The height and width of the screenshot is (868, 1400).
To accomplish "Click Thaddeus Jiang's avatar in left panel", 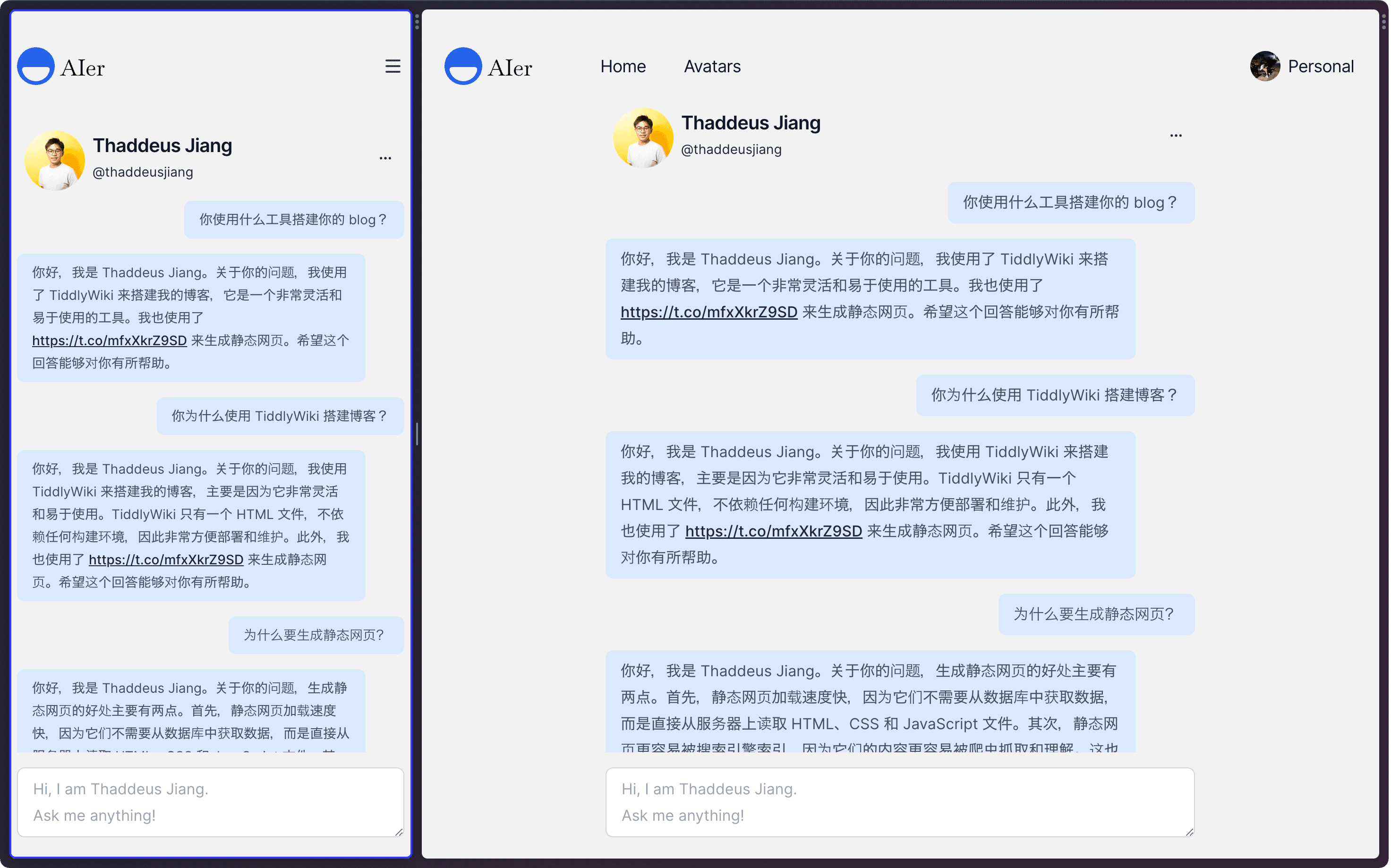I will [55, 160].
